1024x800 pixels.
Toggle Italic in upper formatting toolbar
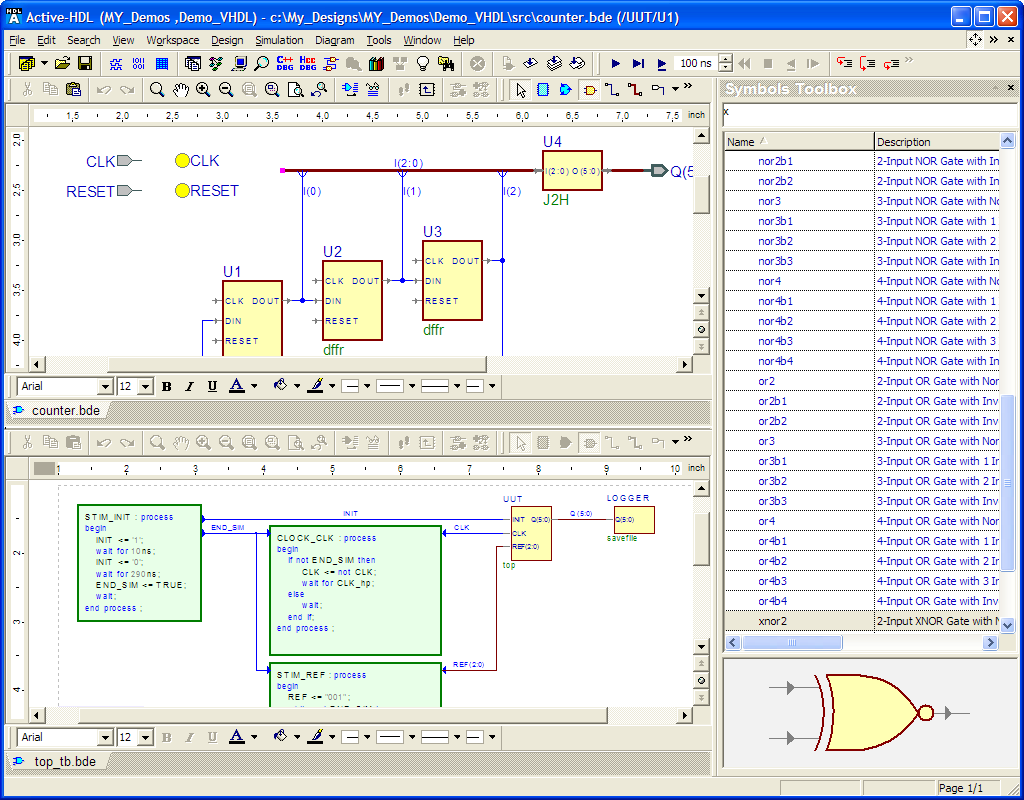point(190,386)
